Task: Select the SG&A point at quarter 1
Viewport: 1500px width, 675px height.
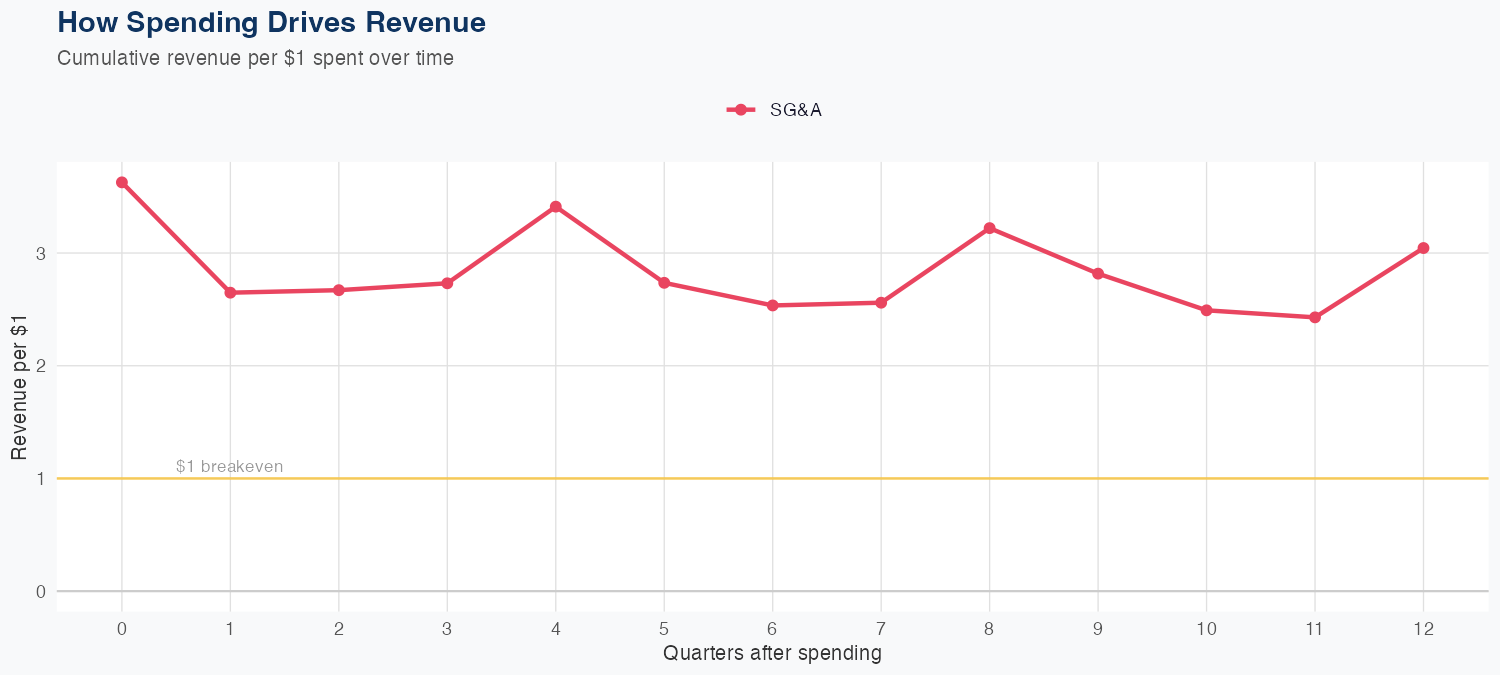Action: pyautogui.click(x=230, y=293)
